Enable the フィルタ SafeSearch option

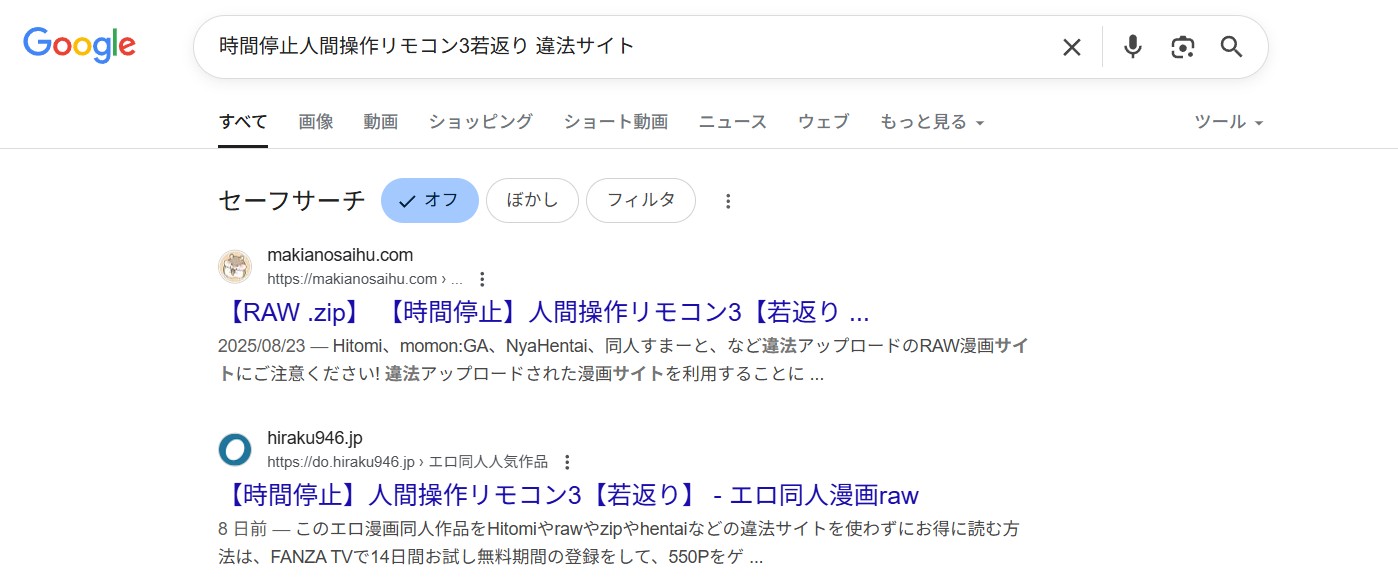tap(640, 200)
